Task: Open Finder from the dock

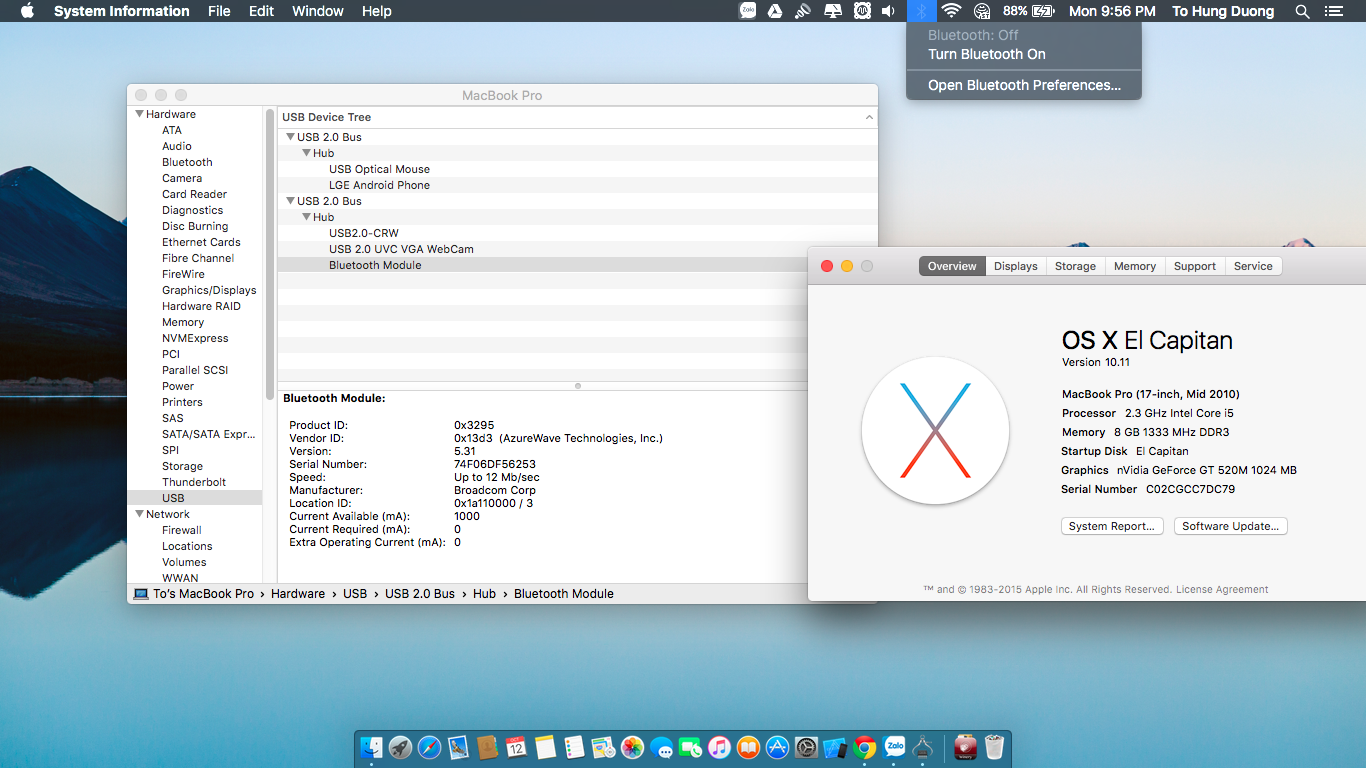Action: pyautogui.click(x=372, y=747)
